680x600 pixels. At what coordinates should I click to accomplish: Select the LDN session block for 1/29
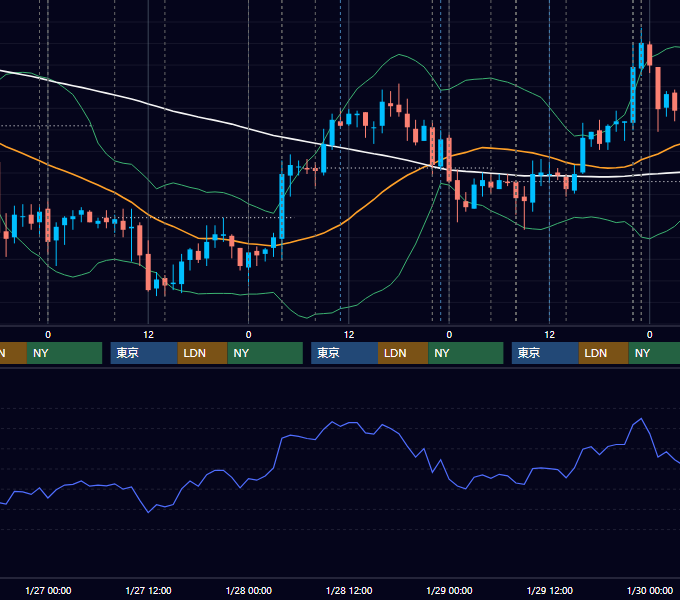(x=604, y=353)
